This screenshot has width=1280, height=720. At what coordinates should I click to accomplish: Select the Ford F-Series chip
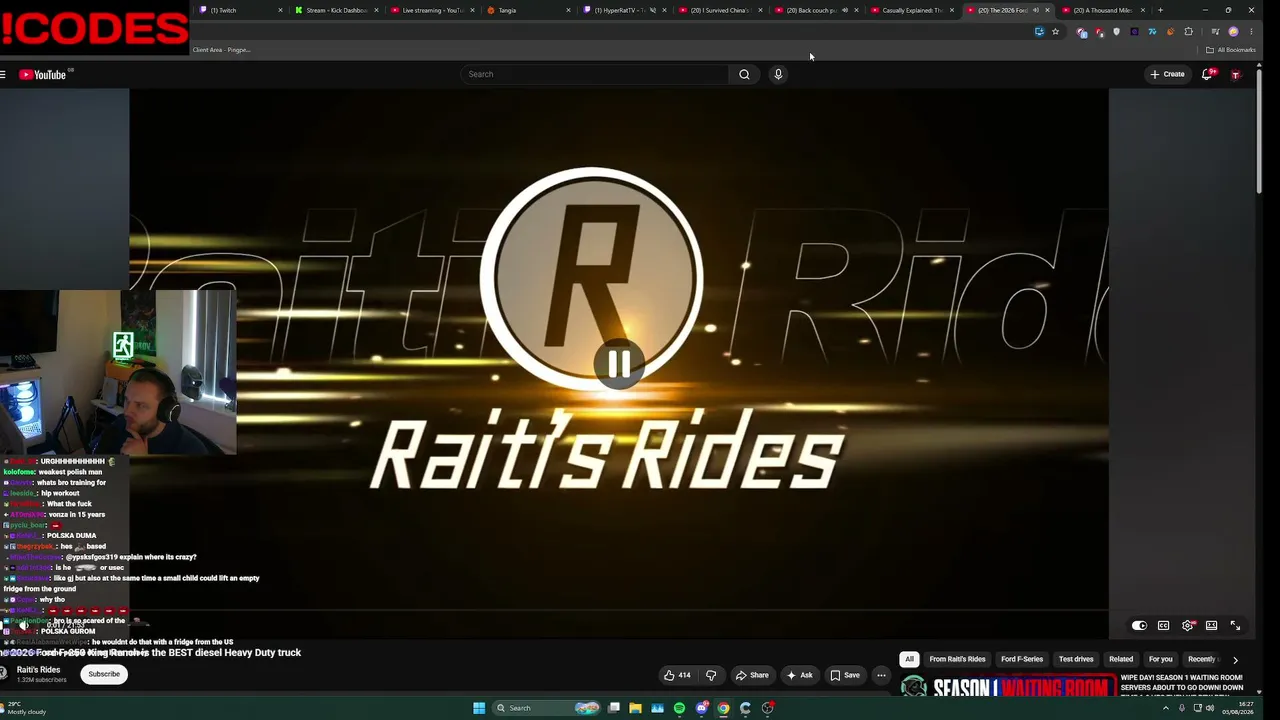pos(1022,659)
